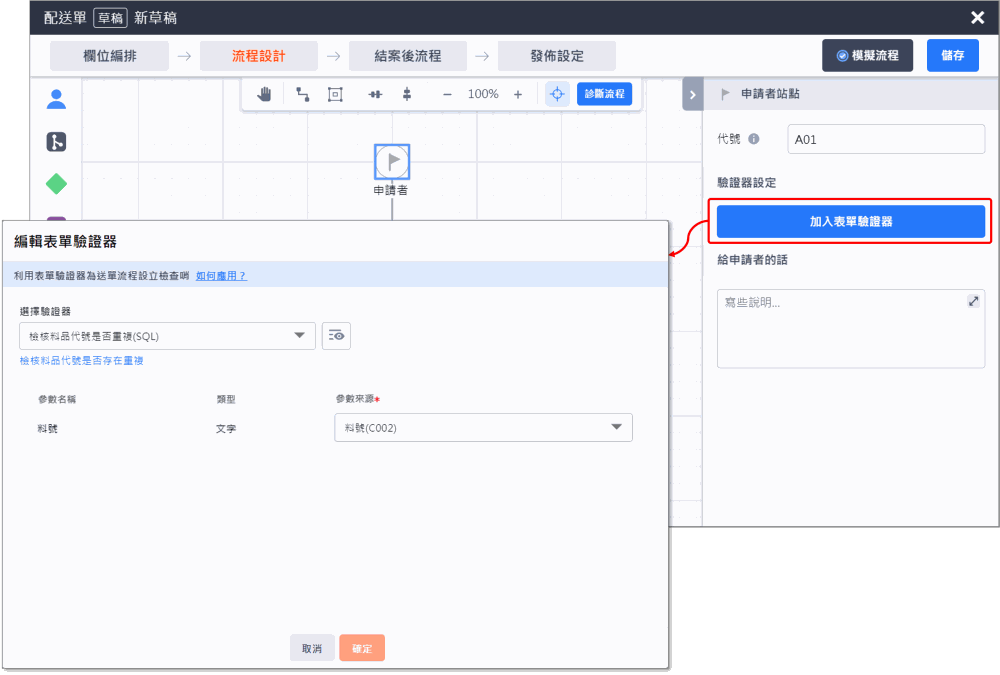The image size is (1000, 675).
Task: Click the fit-to-frame selection icon
Action: click(335, 93)
